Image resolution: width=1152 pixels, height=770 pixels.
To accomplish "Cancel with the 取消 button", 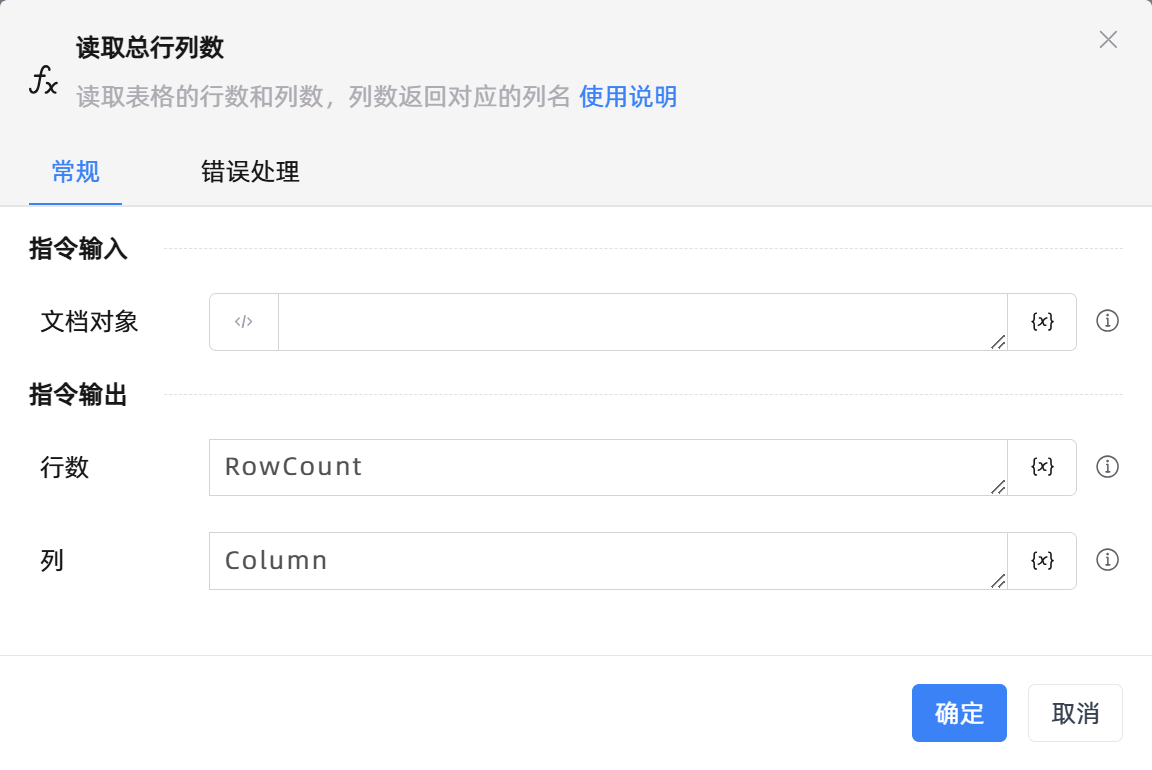I will 1075,713.
